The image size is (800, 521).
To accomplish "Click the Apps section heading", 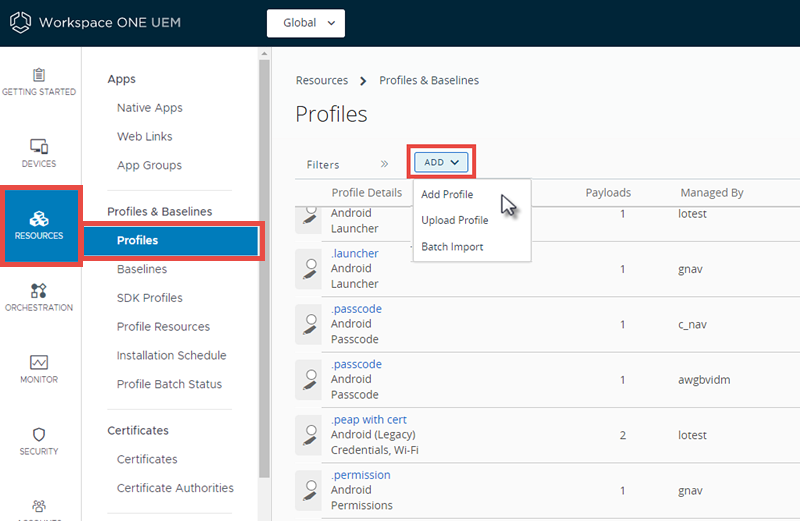I will click(x=121, y=79).
